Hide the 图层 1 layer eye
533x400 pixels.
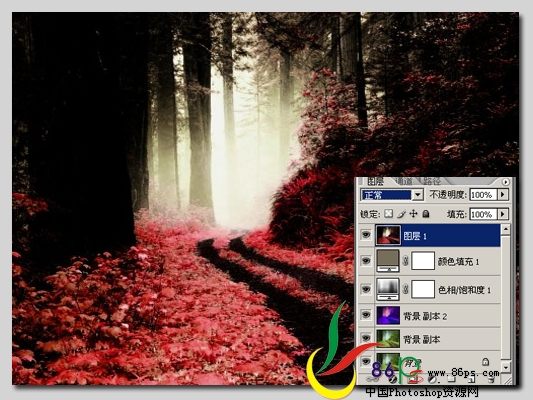click(x=366, y=235)
